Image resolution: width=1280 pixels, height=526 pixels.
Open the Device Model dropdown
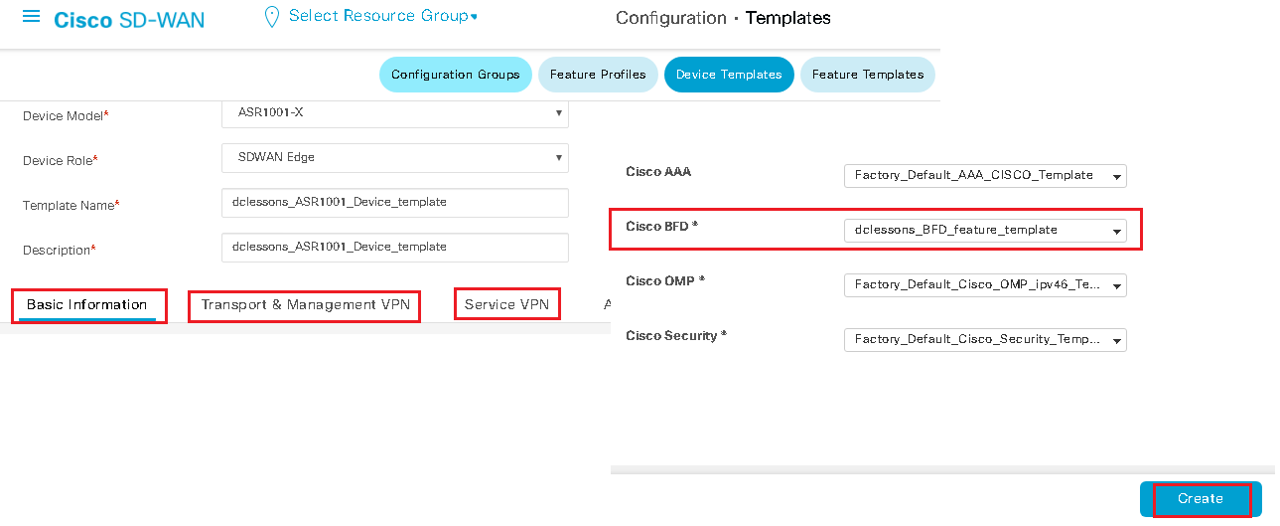(395, 112)
